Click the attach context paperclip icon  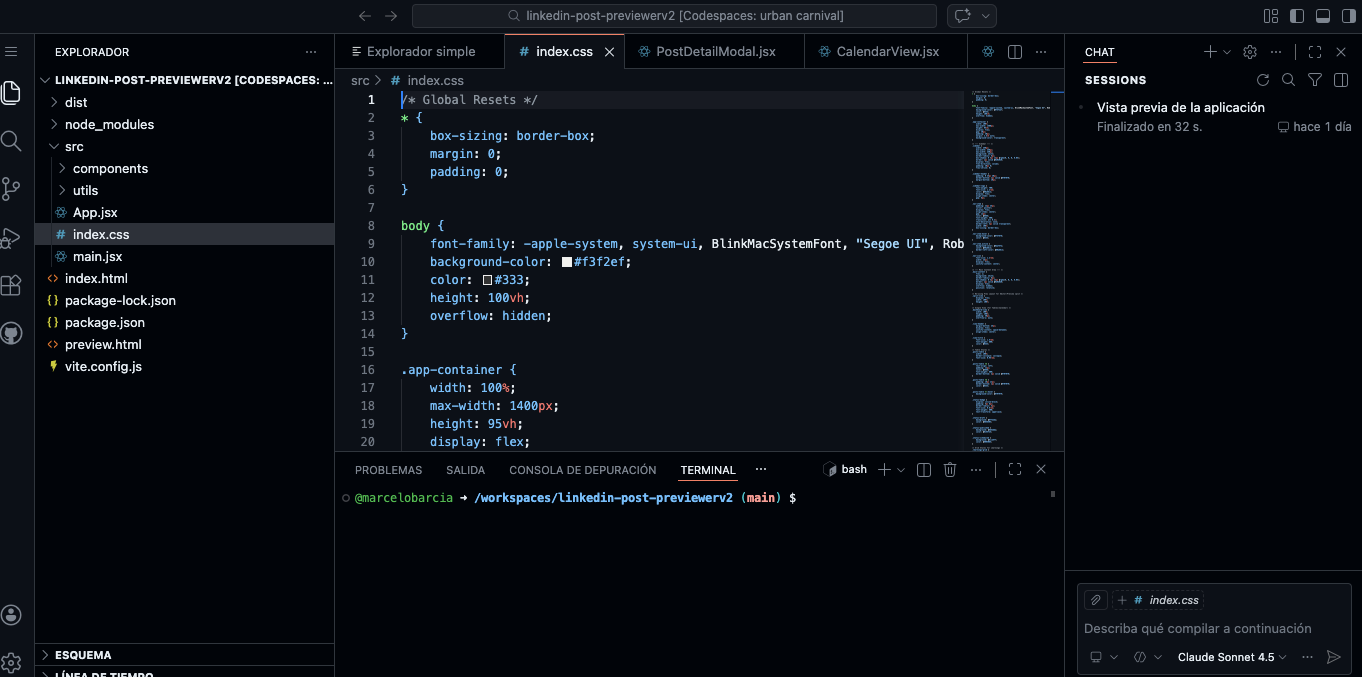pos(1096,600)
